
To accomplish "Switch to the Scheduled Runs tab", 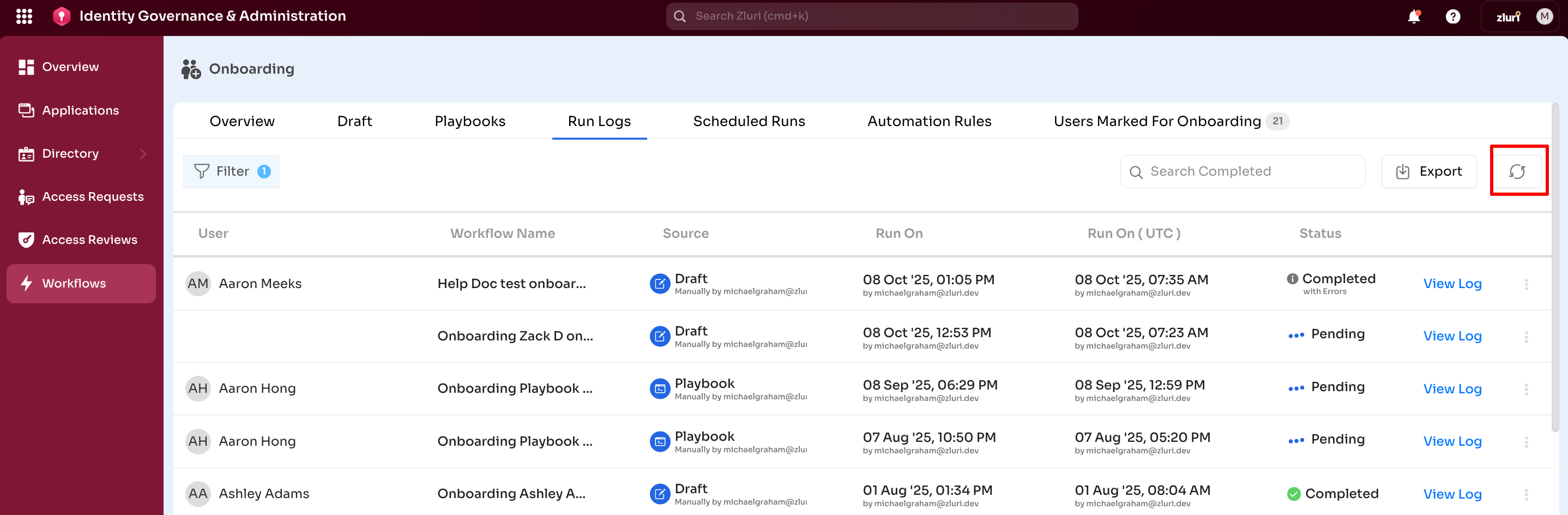I will pyautogui.click(x=749, y=121).
